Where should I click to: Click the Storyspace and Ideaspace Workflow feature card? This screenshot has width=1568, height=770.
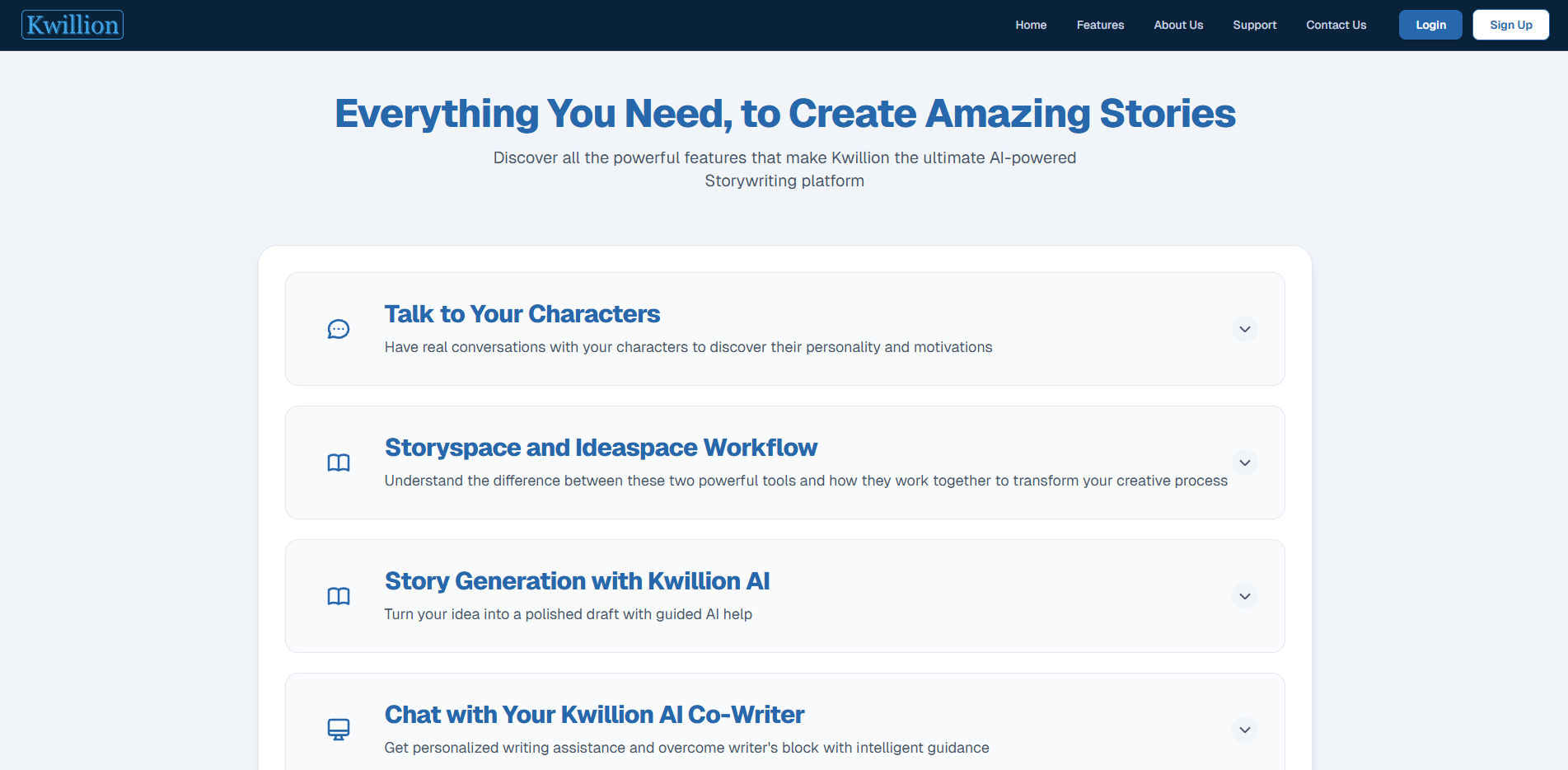[x=784, y=462]
